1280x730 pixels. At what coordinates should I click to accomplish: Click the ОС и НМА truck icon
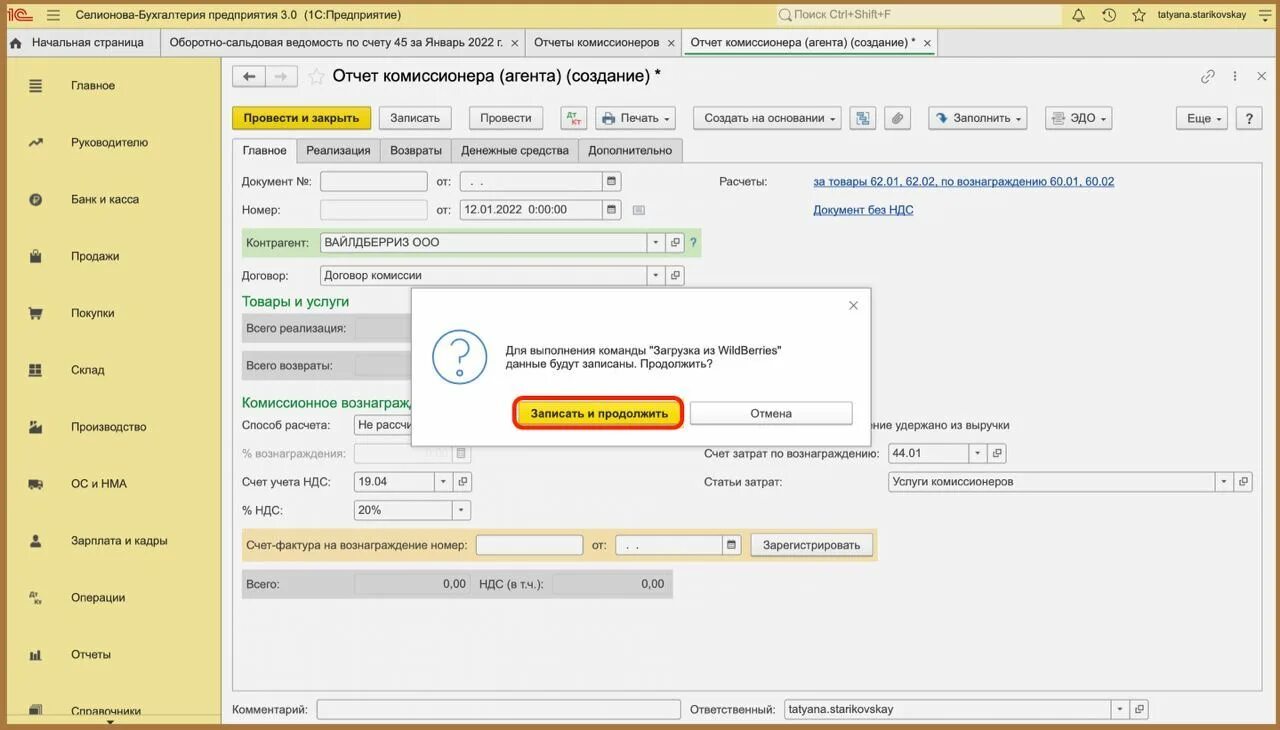36,484
